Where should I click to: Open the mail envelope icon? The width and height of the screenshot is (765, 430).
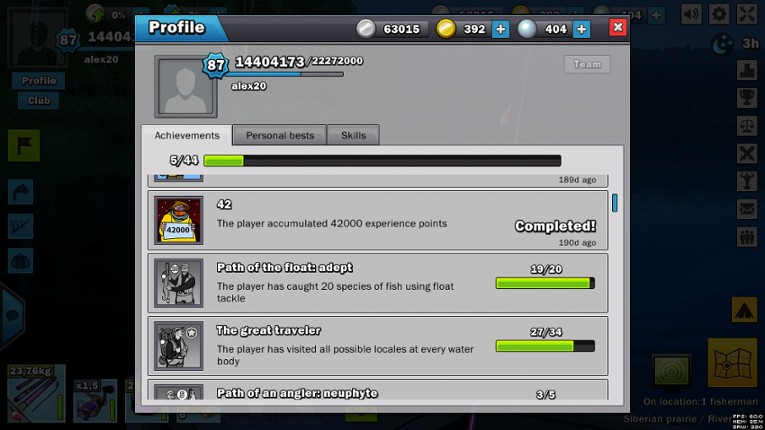click(746, 209)
